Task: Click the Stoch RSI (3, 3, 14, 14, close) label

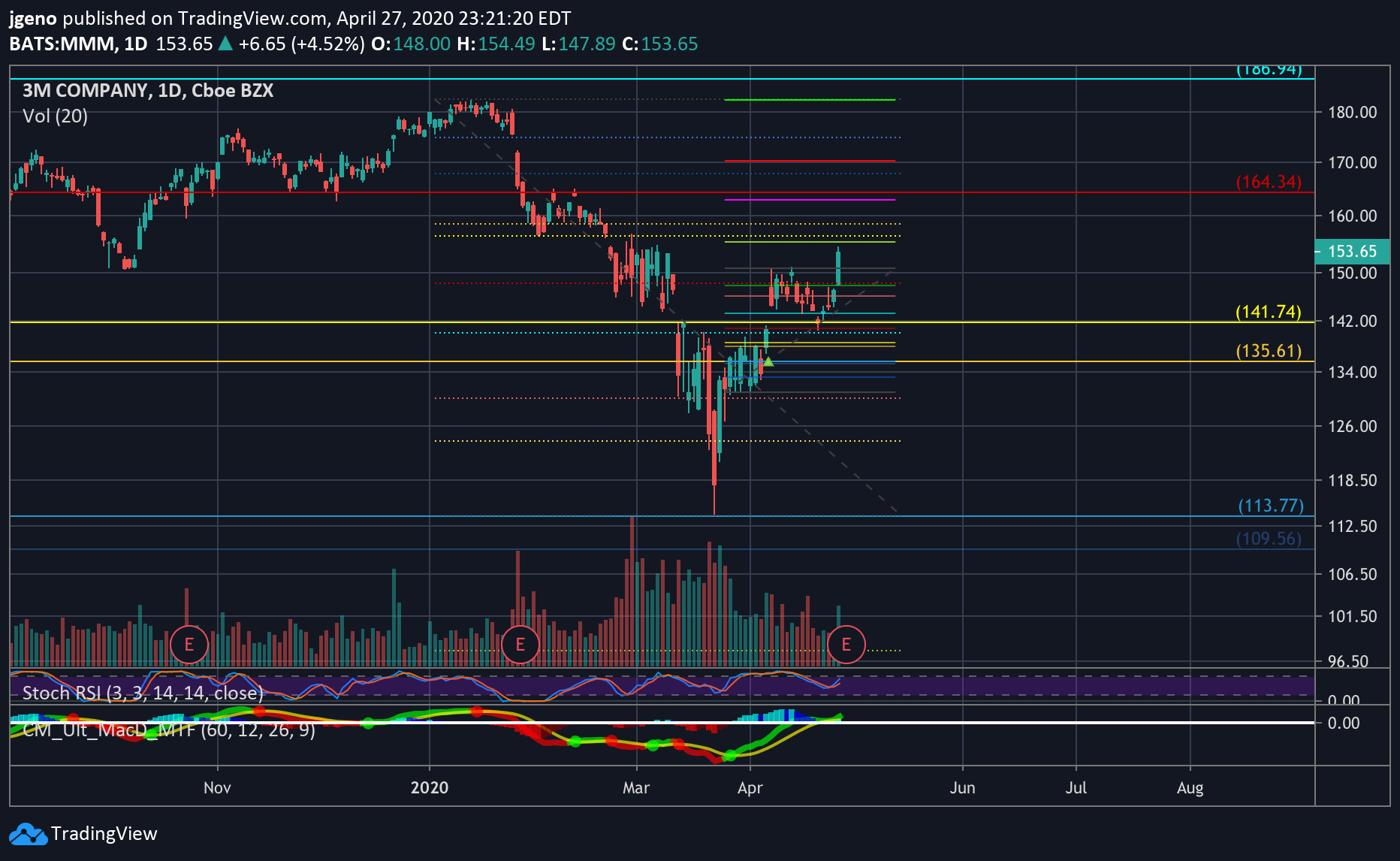Action: click(143, 693)
